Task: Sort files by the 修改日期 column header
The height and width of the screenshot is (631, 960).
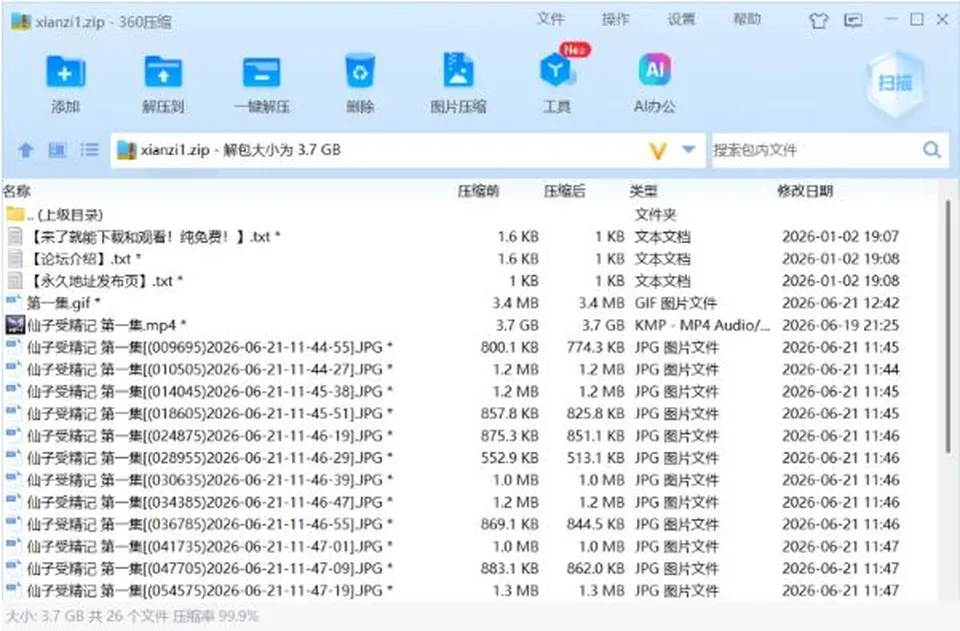Action: (804, 192)
